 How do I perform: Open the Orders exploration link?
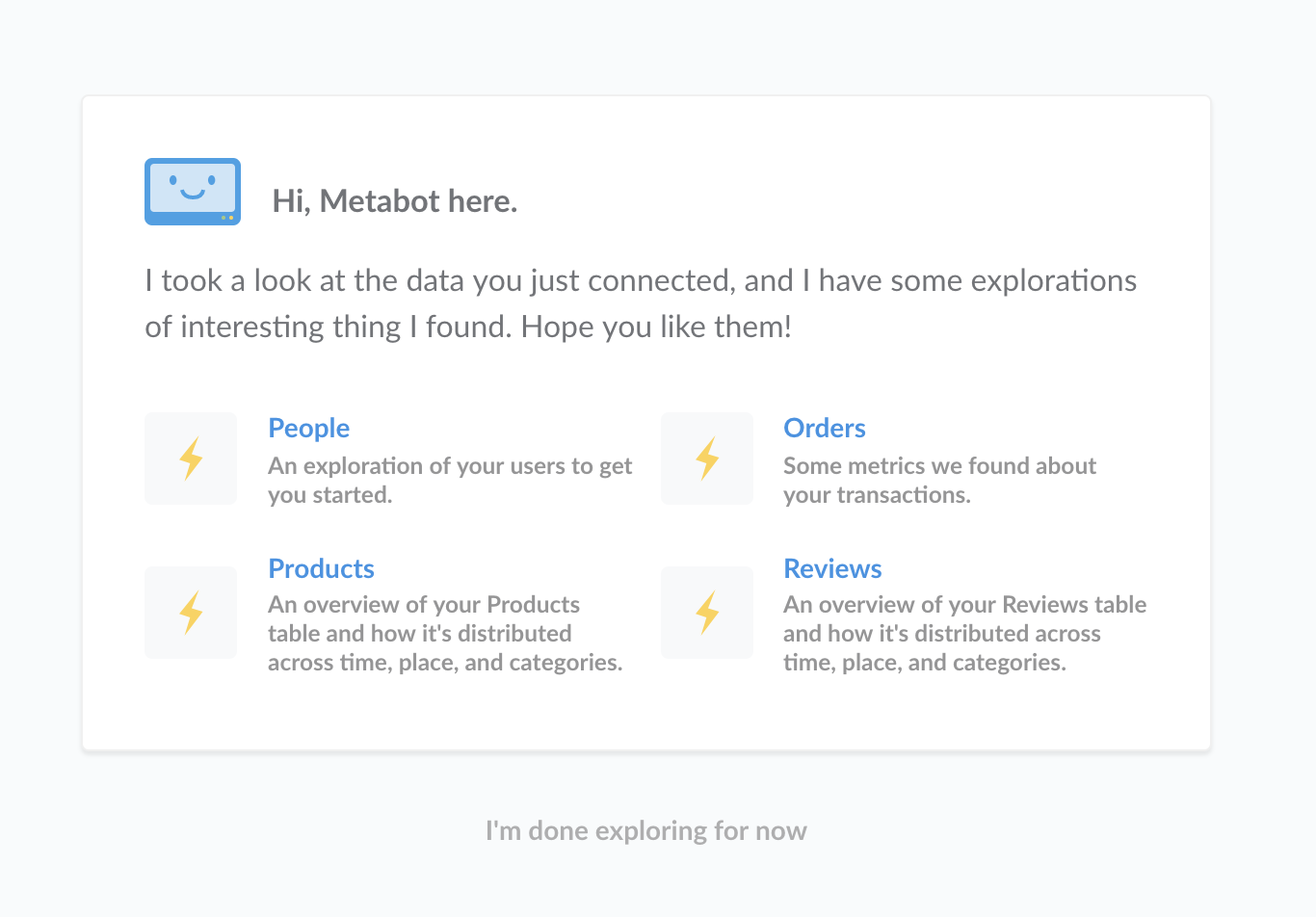click(825, 428)
